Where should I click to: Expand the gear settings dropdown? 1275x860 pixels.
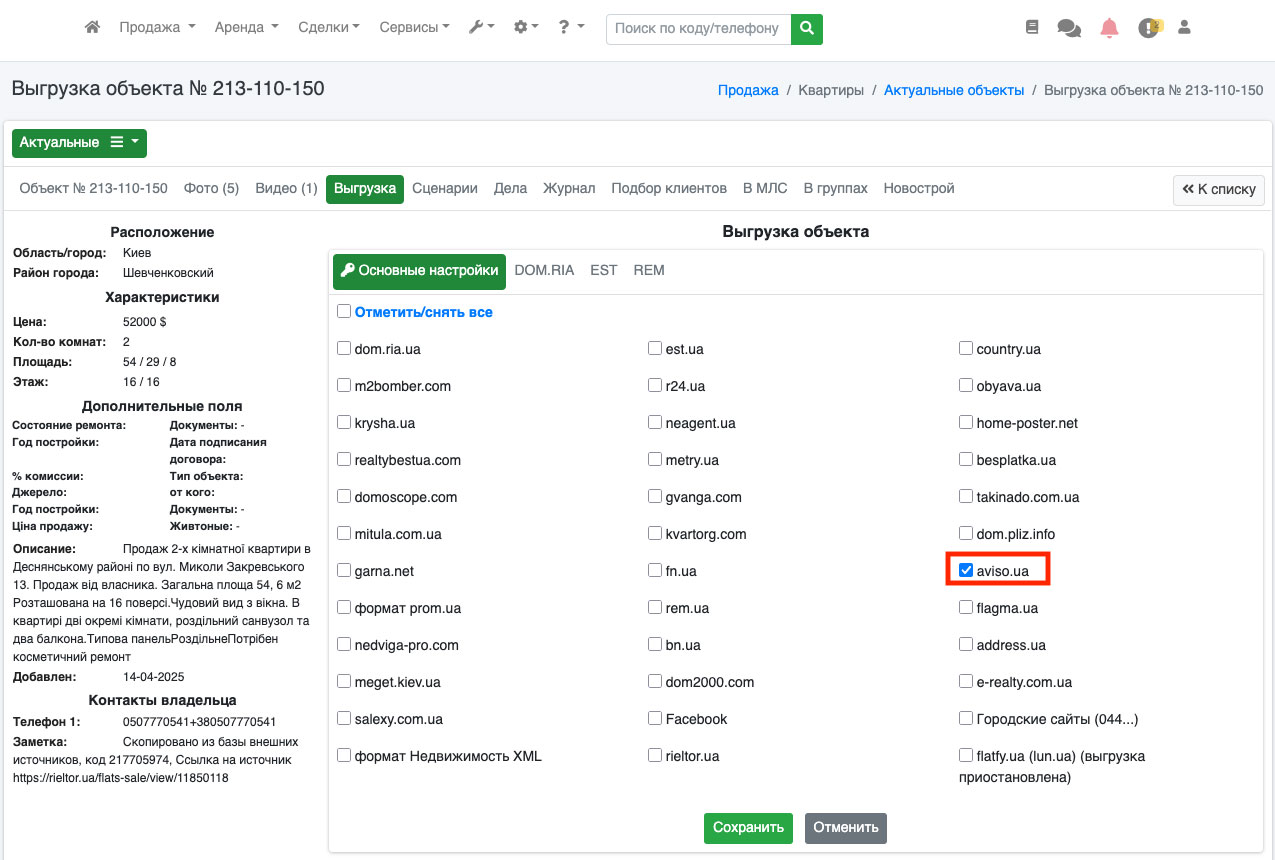[526, 28]
